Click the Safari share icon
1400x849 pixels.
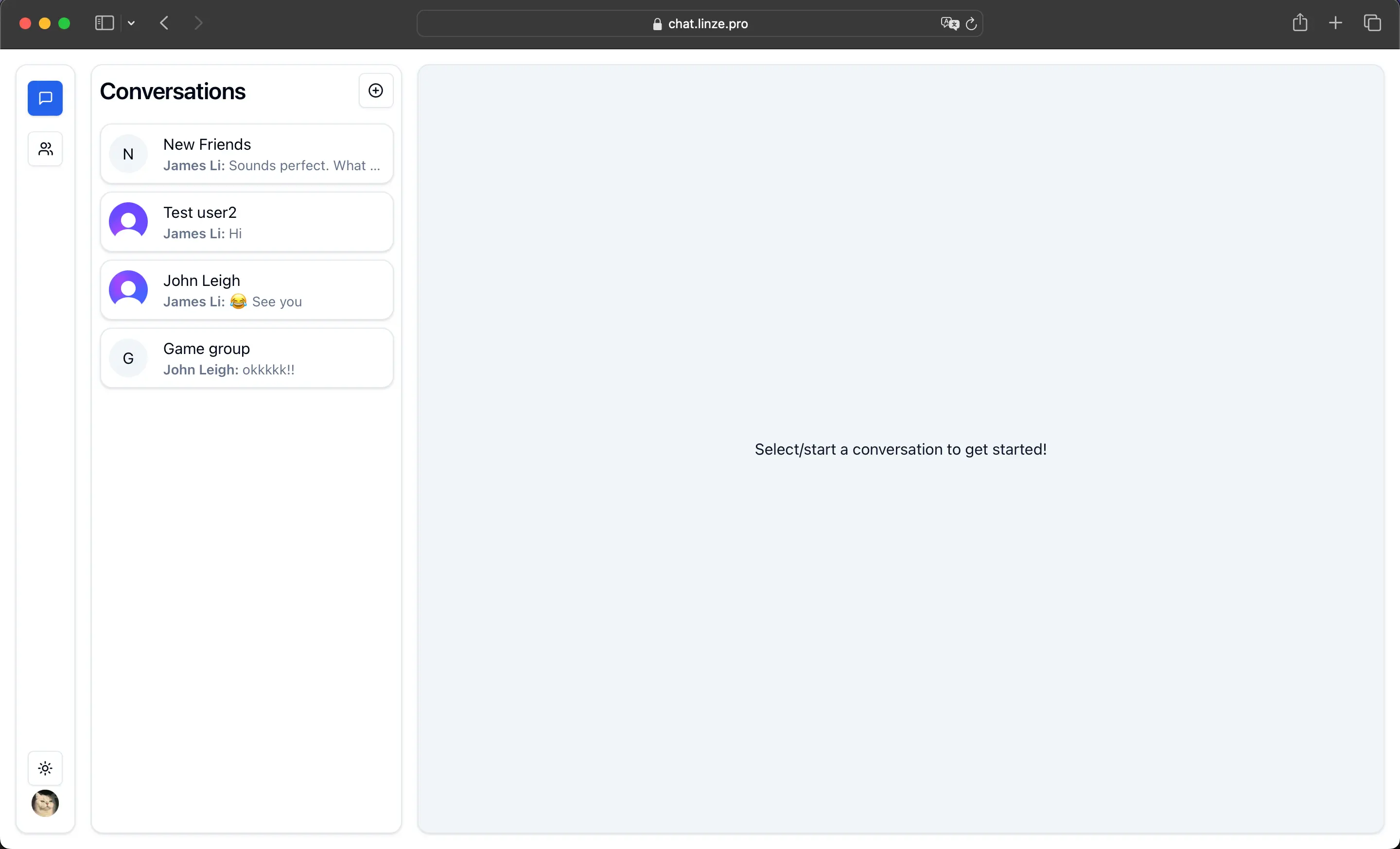1299,23
